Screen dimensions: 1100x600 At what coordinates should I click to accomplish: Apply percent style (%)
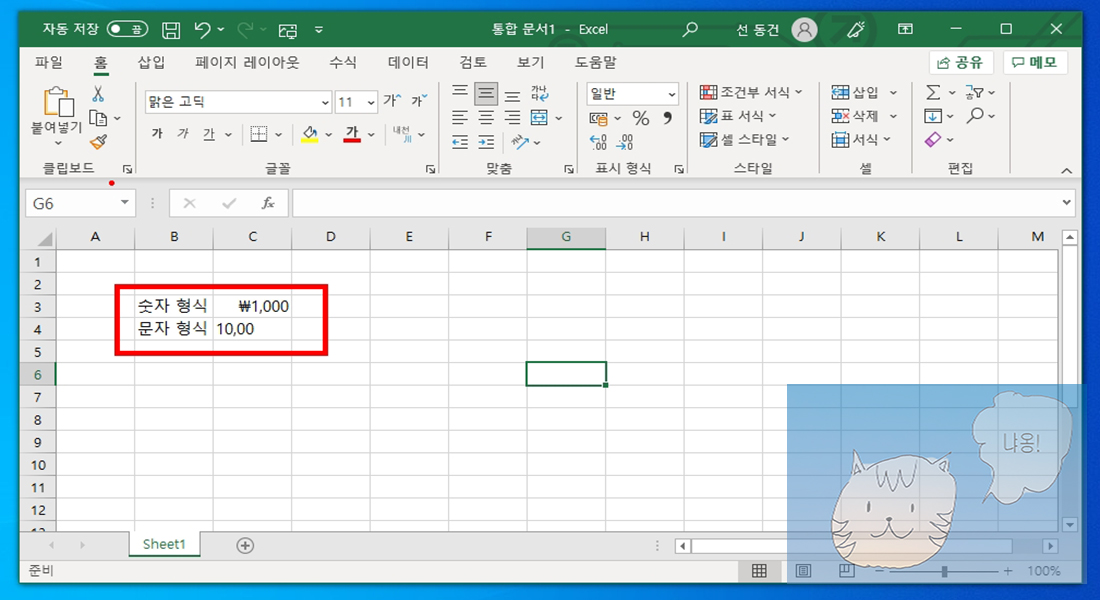click(640, 118)
